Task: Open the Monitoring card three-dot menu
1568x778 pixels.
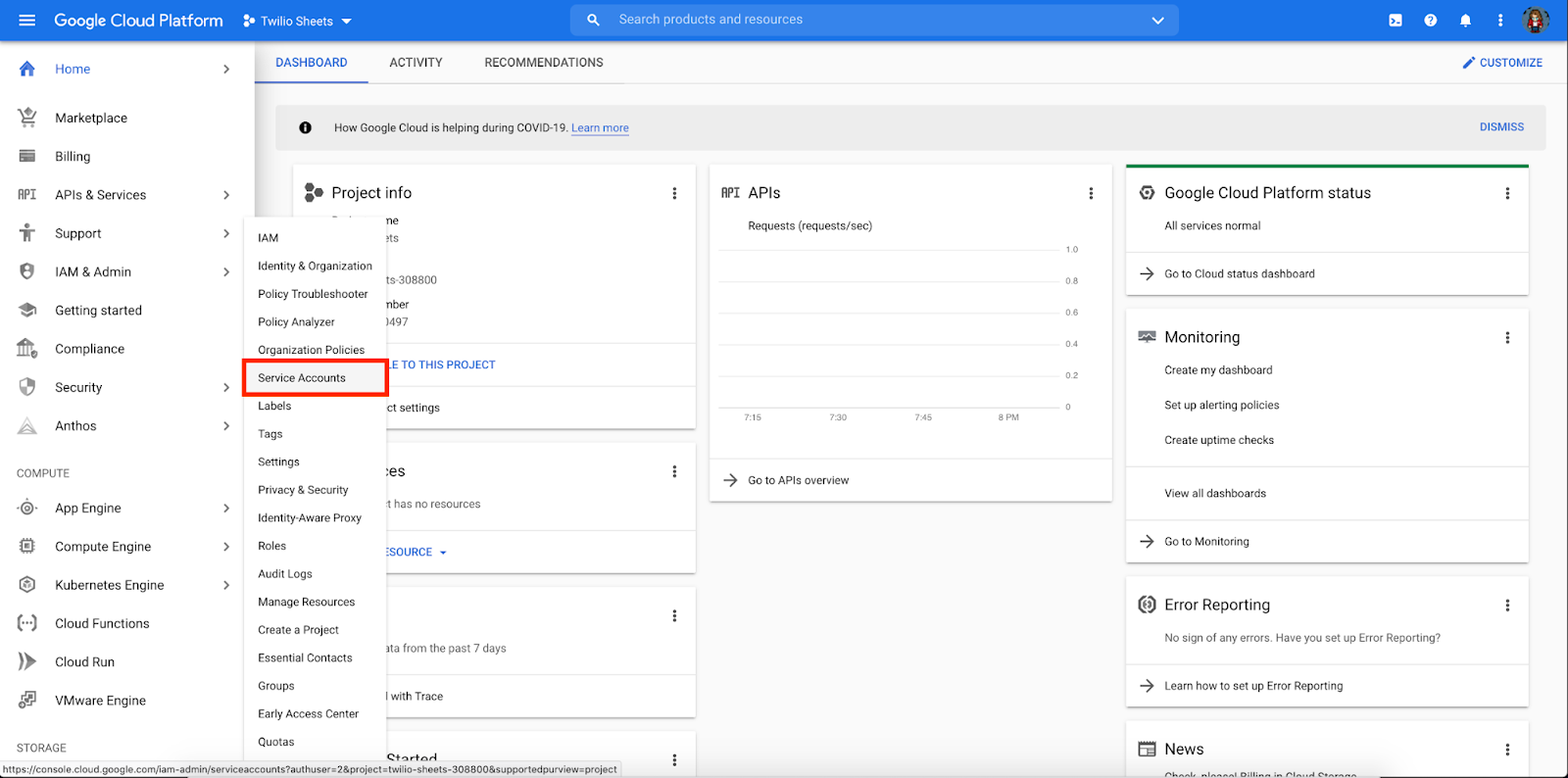Action: coord(1507,337)
